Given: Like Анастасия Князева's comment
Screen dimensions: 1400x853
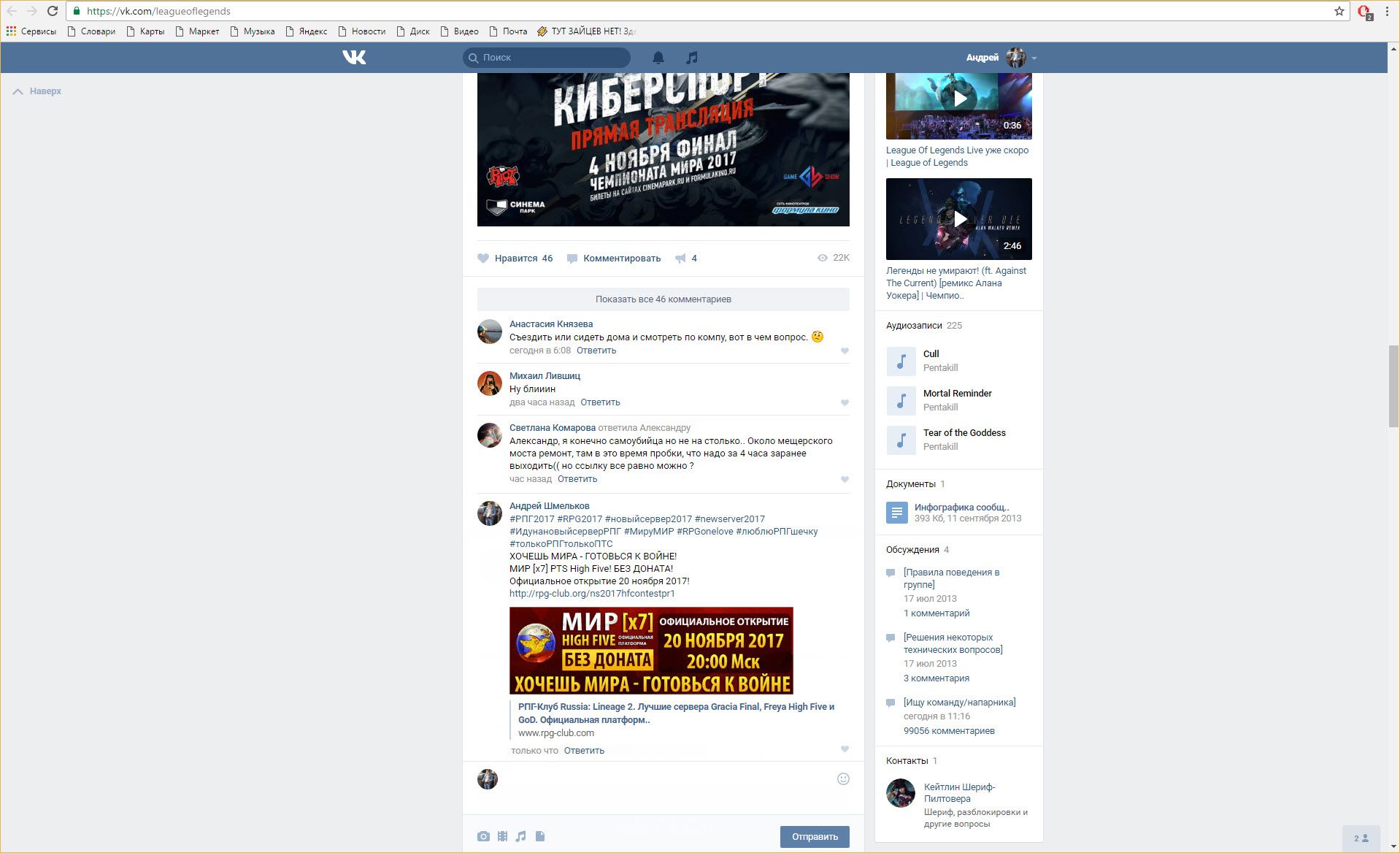Looking at the screenshot, I should tap(845, 351).
